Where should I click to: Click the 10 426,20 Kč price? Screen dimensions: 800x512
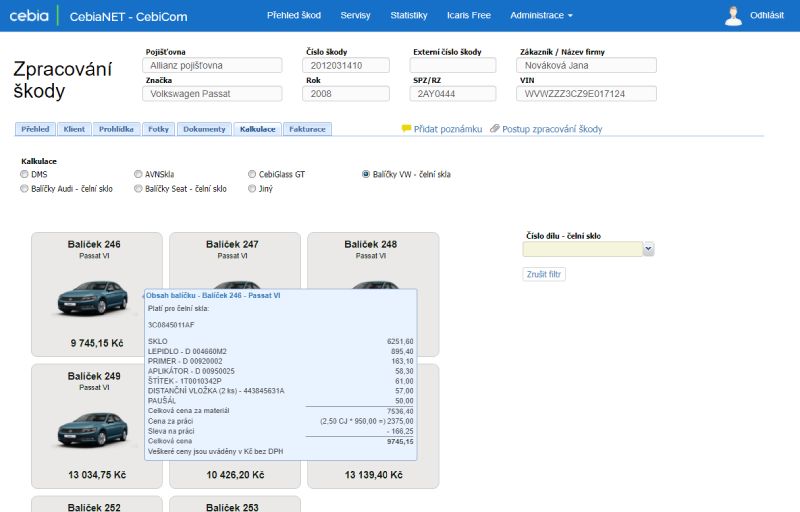pos(235,475)
